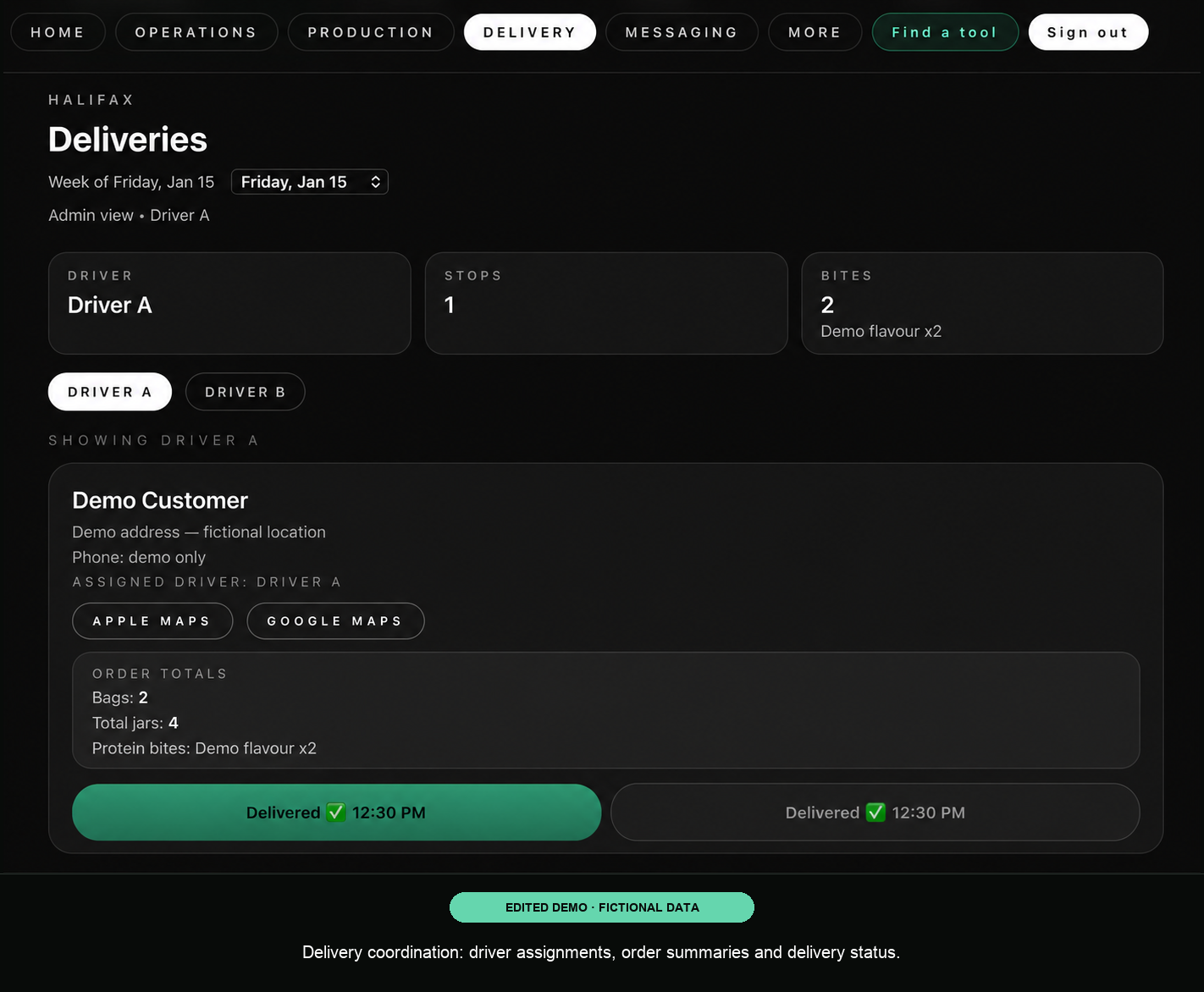Switch to the Production tab
The width and height of the screenshot is (1204, 992).
coord(371,32)
